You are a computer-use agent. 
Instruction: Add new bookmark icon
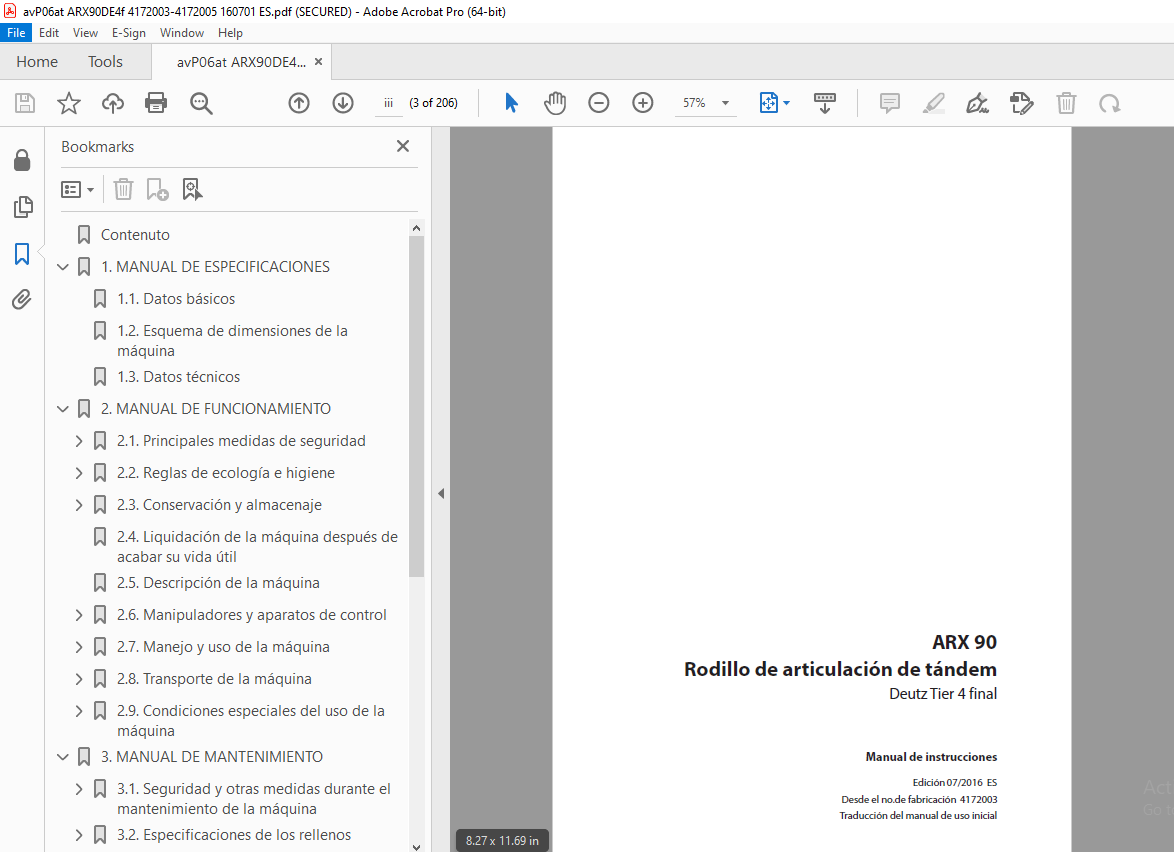click(x=157, y=189)
